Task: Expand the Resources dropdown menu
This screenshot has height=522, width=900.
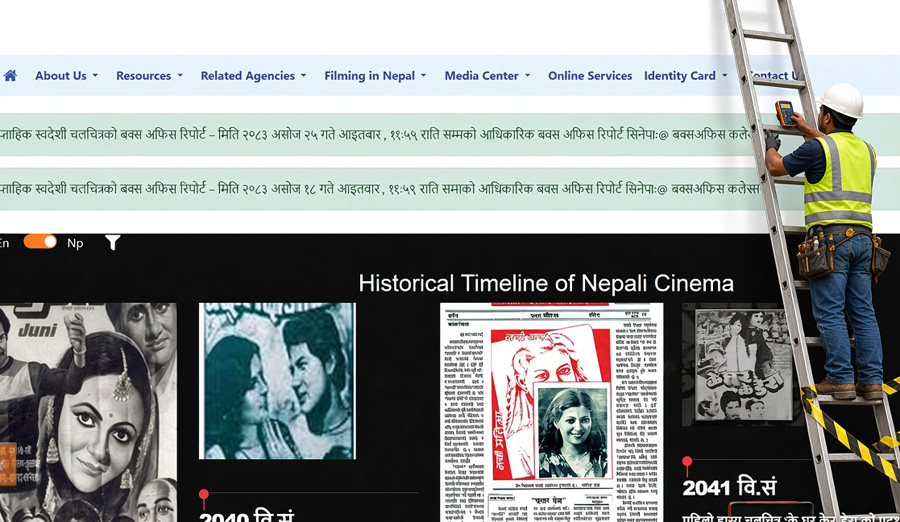Action: pyautogui.click(x=149, y=76)
